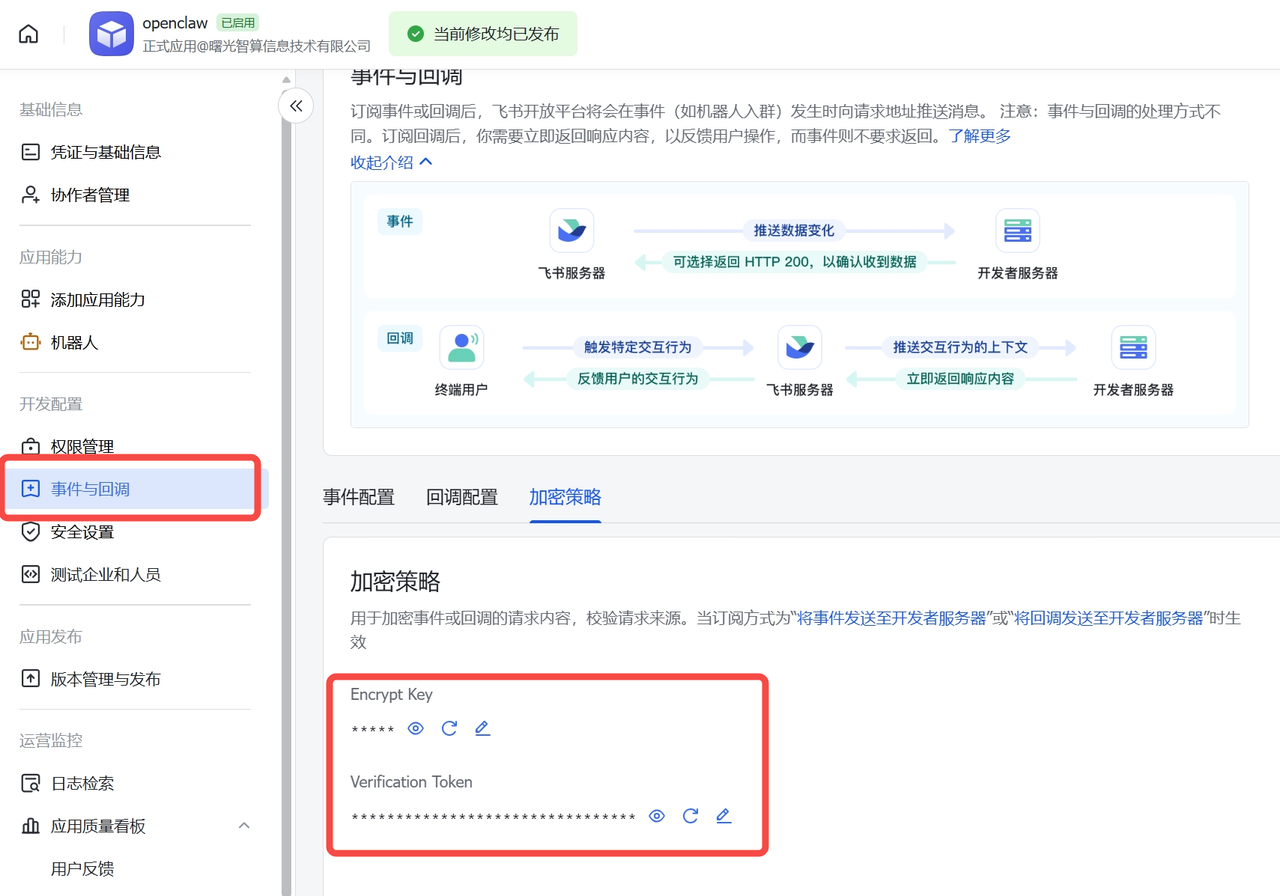The image size is (1280, 896).
Task: Refresh the Encrypt Key
Action: tap(449, 728)
